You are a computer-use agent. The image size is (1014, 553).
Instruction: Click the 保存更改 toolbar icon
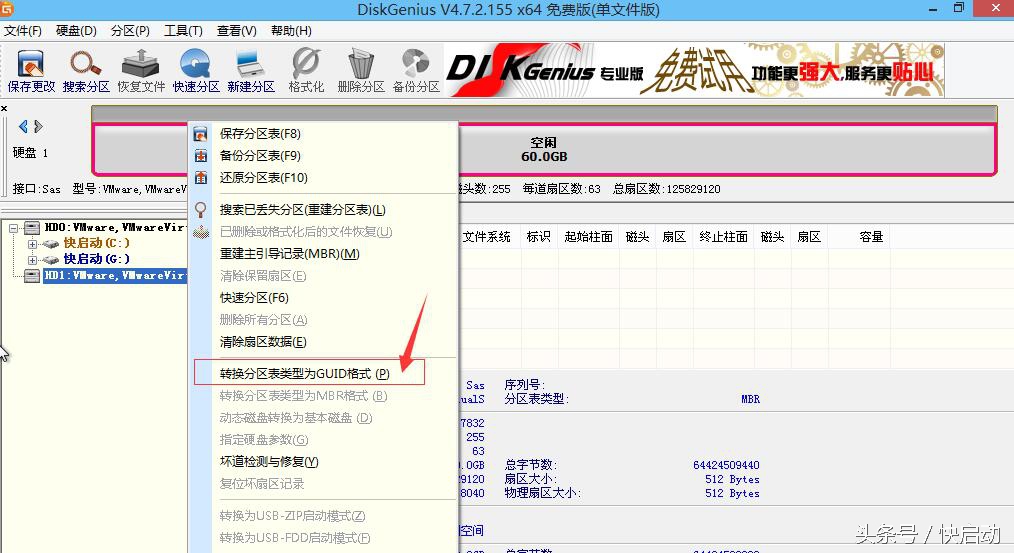30,70
